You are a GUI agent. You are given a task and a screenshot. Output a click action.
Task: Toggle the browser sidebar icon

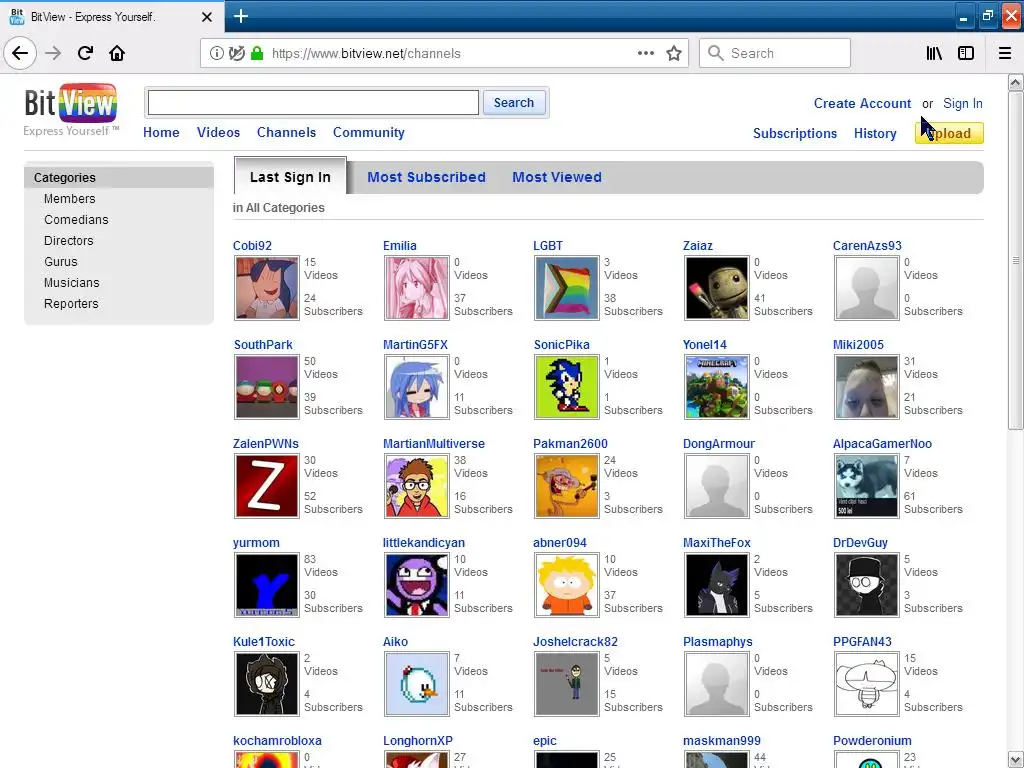click(966, 53)
